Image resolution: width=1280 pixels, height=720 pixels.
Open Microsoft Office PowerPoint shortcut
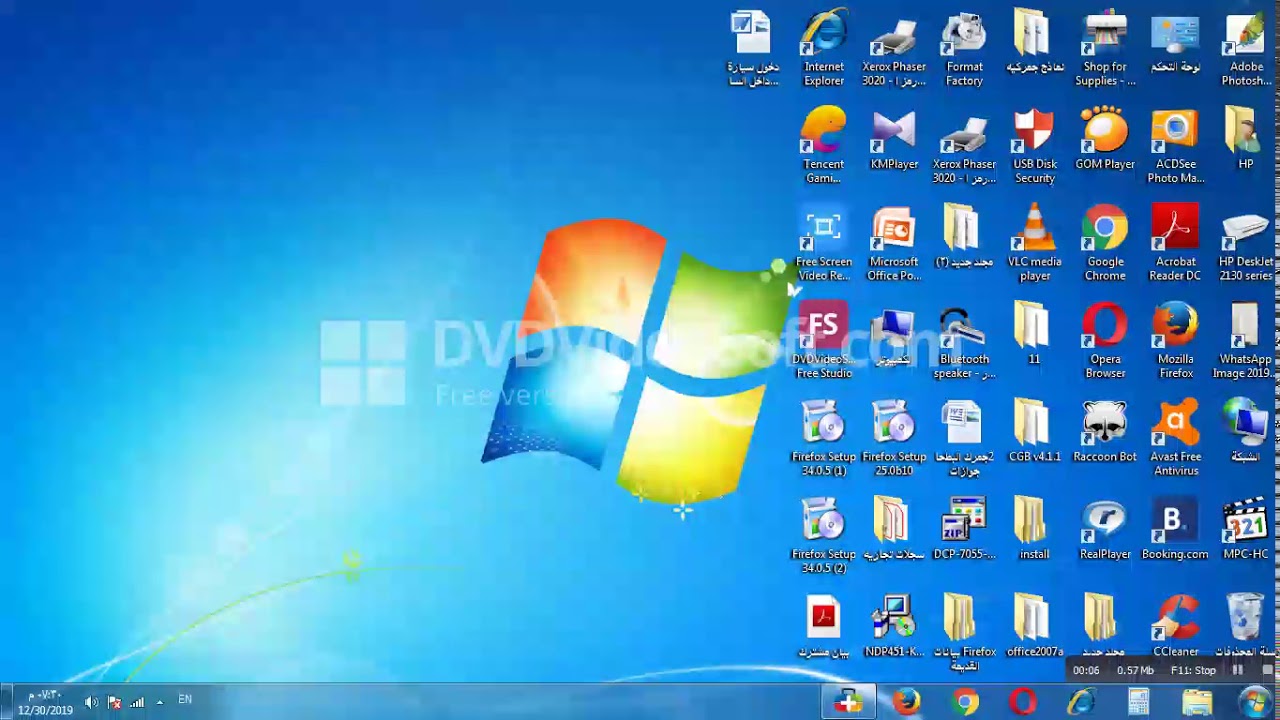tap(894, 244)
